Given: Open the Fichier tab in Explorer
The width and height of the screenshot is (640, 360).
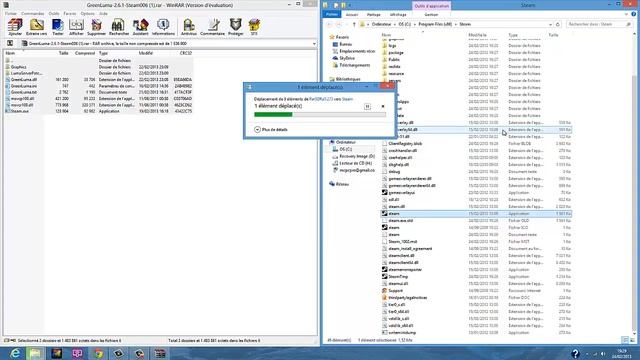Looking at the screenshot, I should 332,14.
